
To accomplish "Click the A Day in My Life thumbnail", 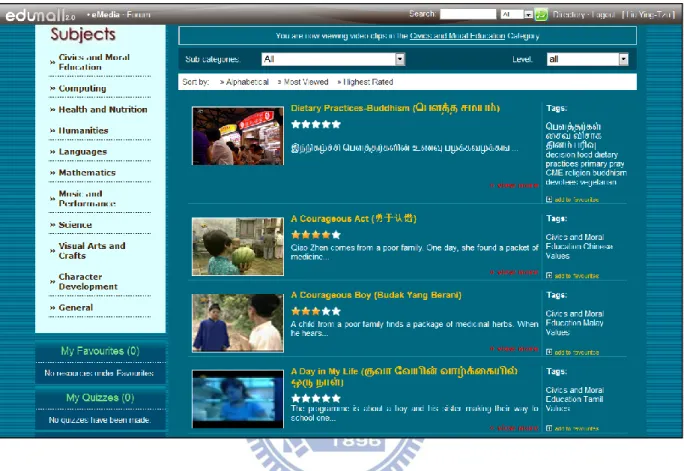I will [x=238, y=399].
